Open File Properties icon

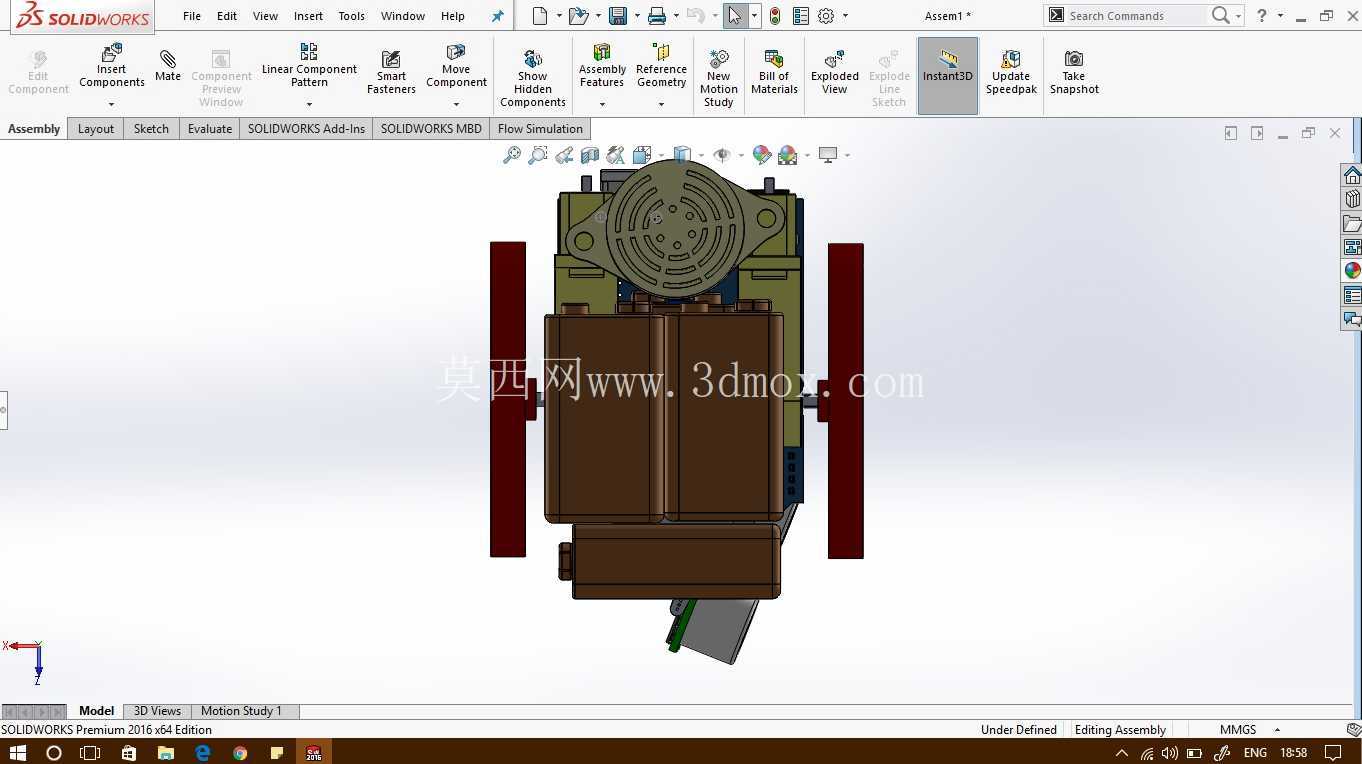(800, 16)
